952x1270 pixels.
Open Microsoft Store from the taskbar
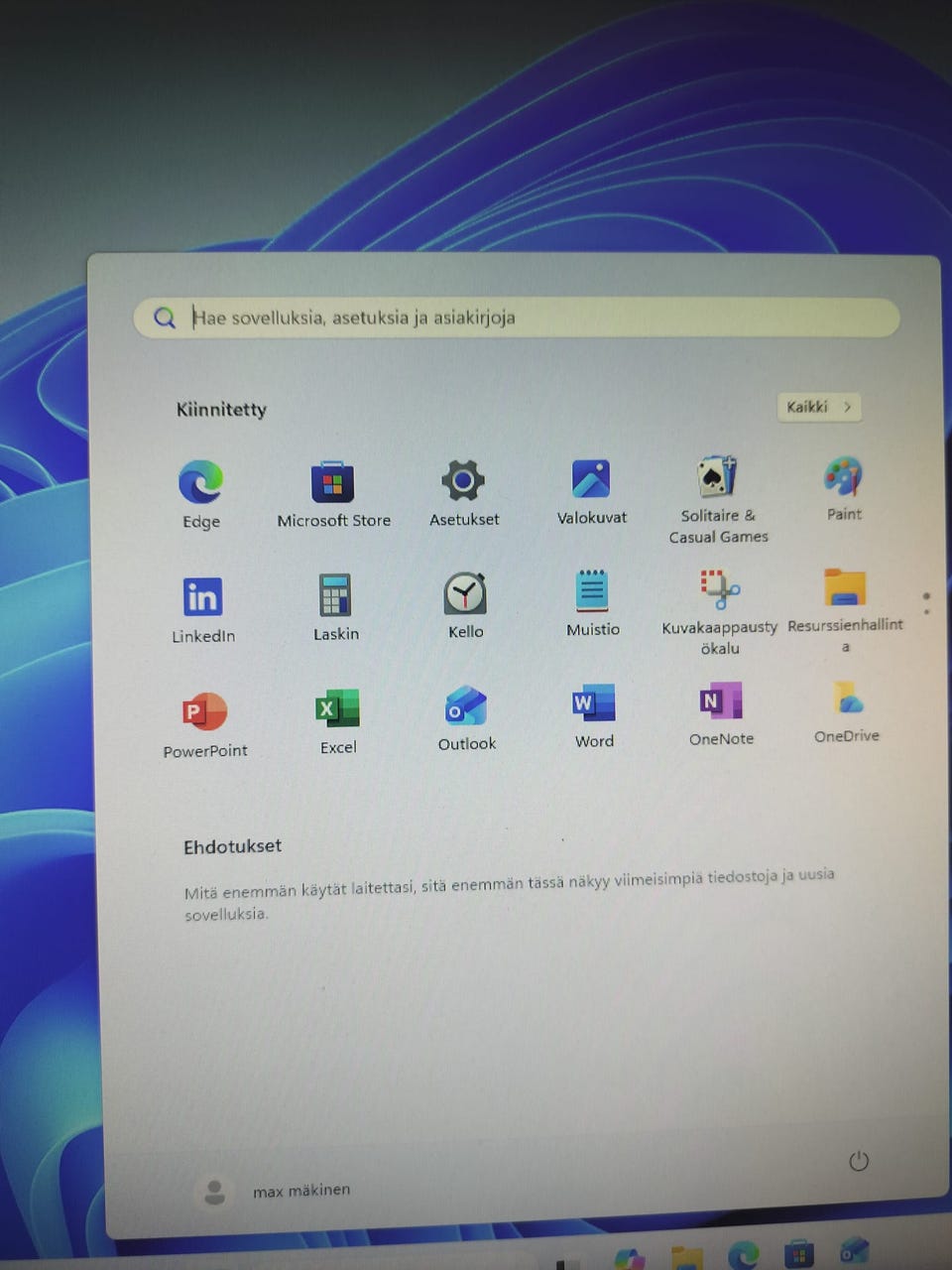click(x=798, y=1254)
